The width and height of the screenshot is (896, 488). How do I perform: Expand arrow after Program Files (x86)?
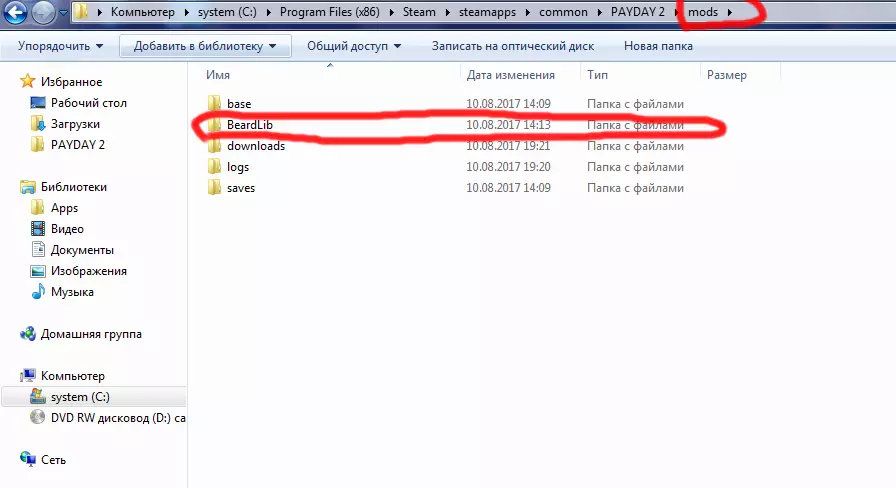coord(391,12)
